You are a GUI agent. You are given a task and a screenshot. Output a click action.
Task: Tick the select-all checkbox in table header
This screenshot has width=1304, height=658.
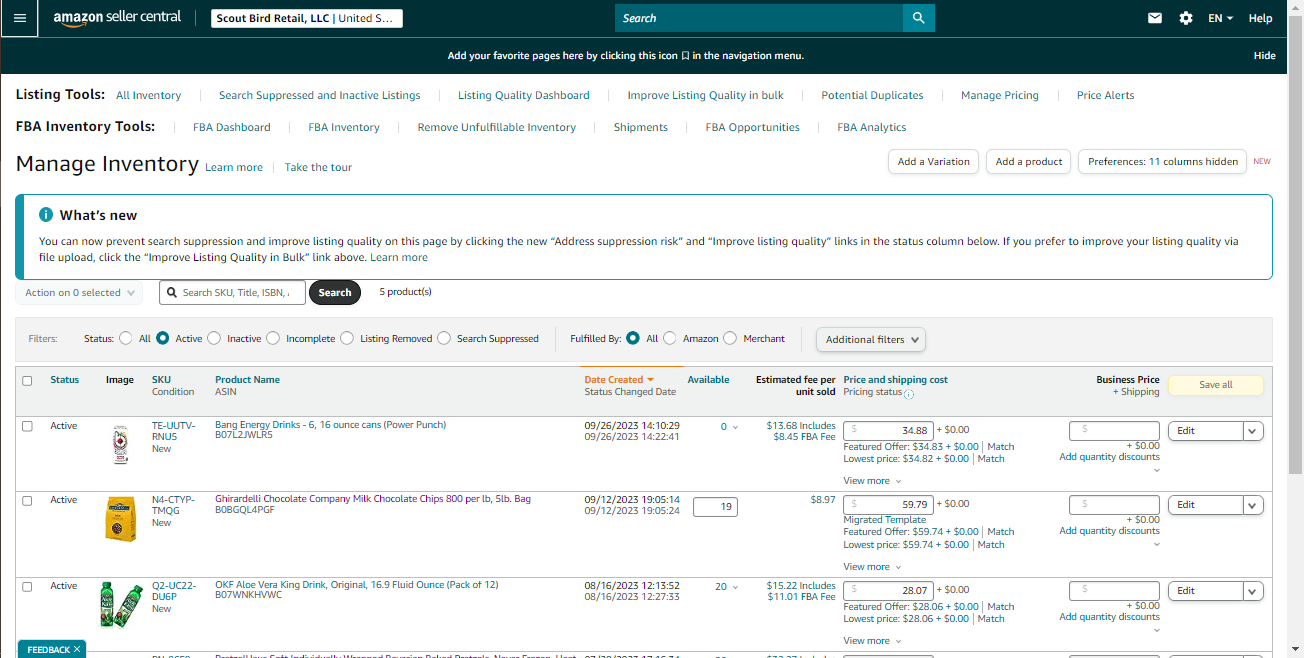pos(27,380)
